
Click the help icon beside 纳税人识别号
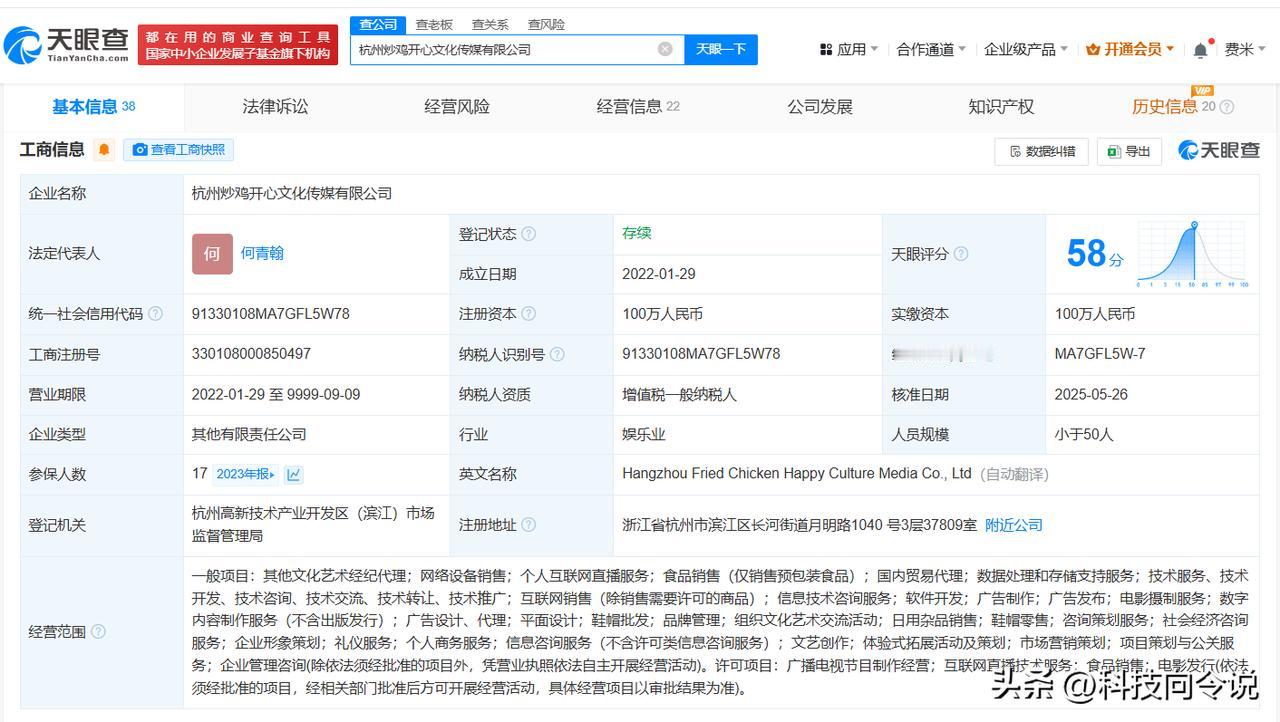(557, 354)
